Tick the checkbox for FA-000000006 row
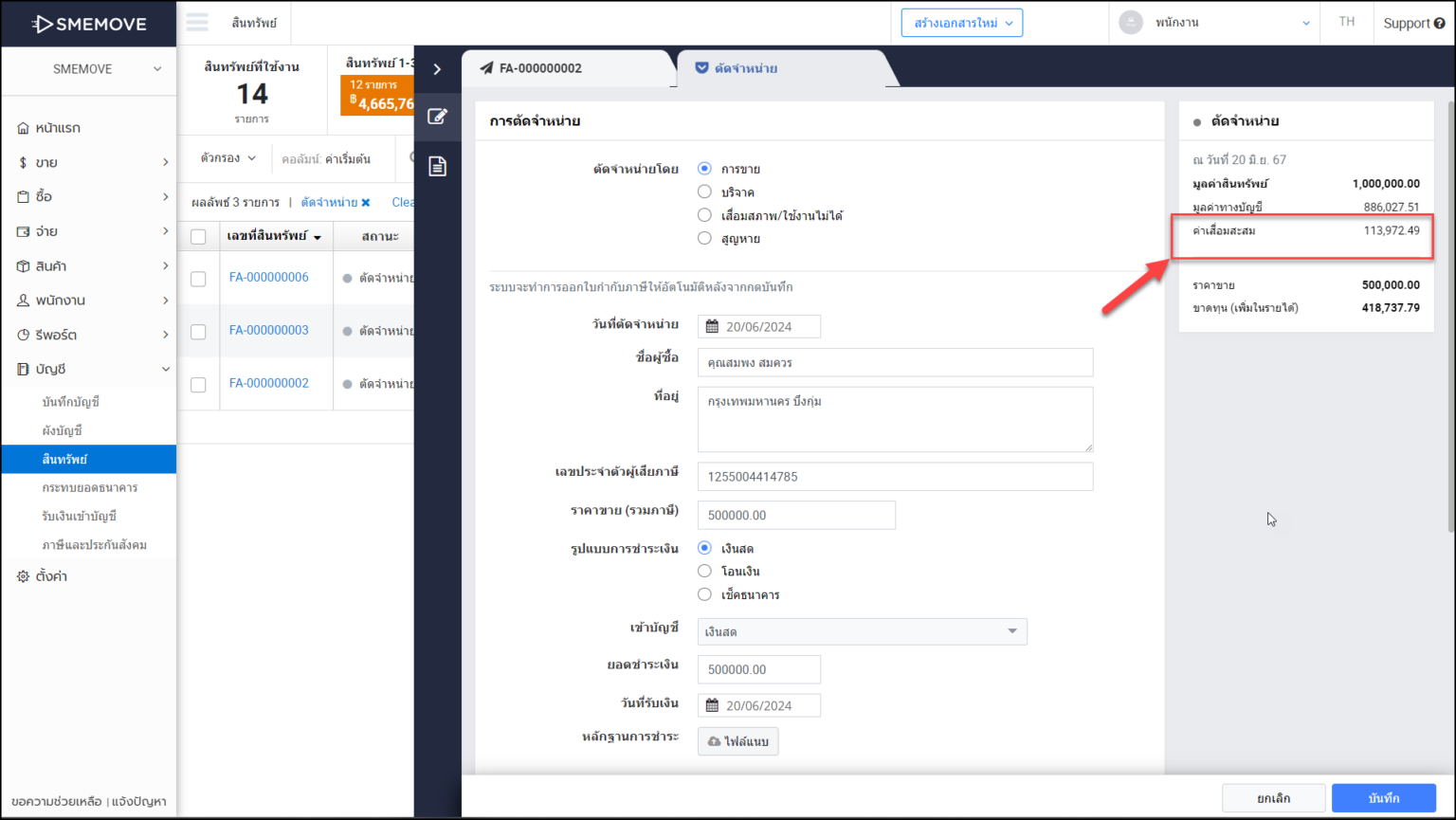The width and height of the screenshot is (1456, 820). (x=198, y=279)
